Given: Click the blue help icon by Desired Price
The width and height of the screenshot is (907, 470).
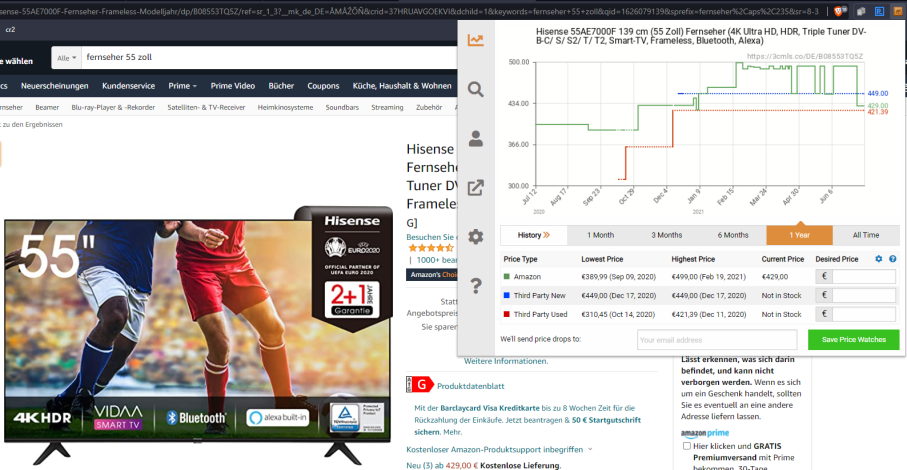Looking at the screenshot, I should [x=893, y=259].
